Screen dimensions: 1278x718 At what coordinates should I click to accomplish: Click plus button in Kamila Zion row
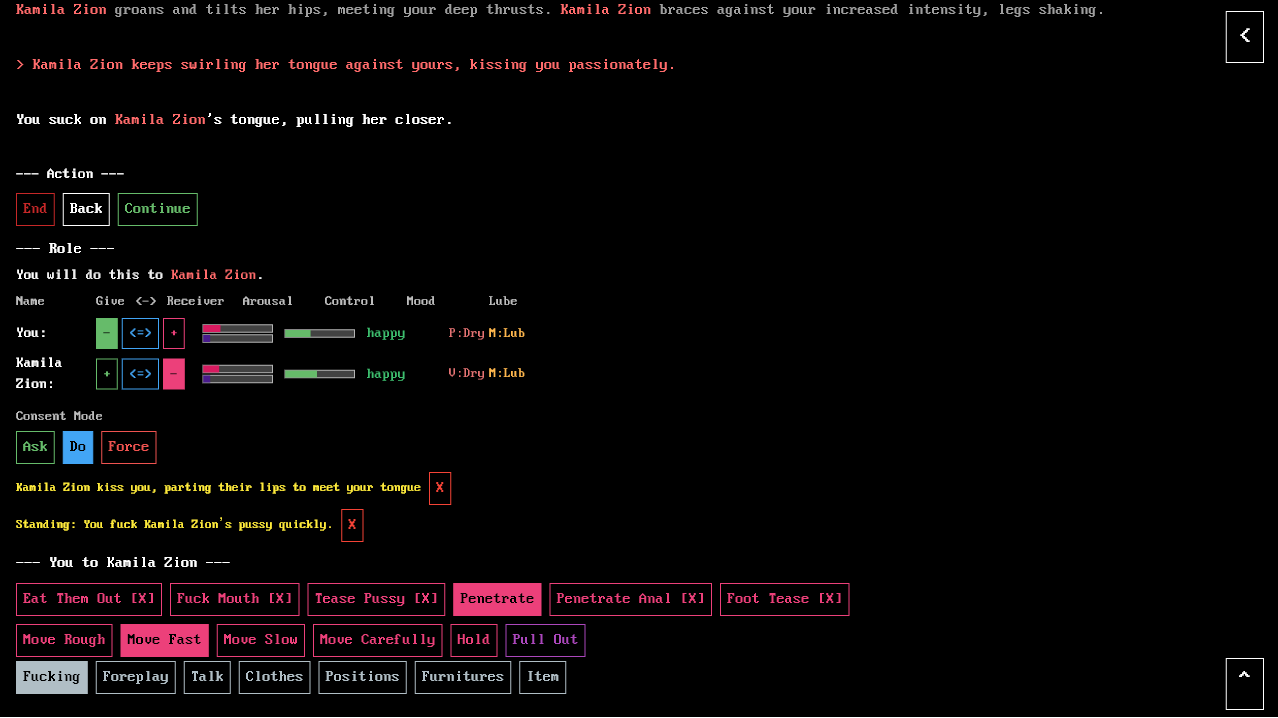(x=107, y=374)
